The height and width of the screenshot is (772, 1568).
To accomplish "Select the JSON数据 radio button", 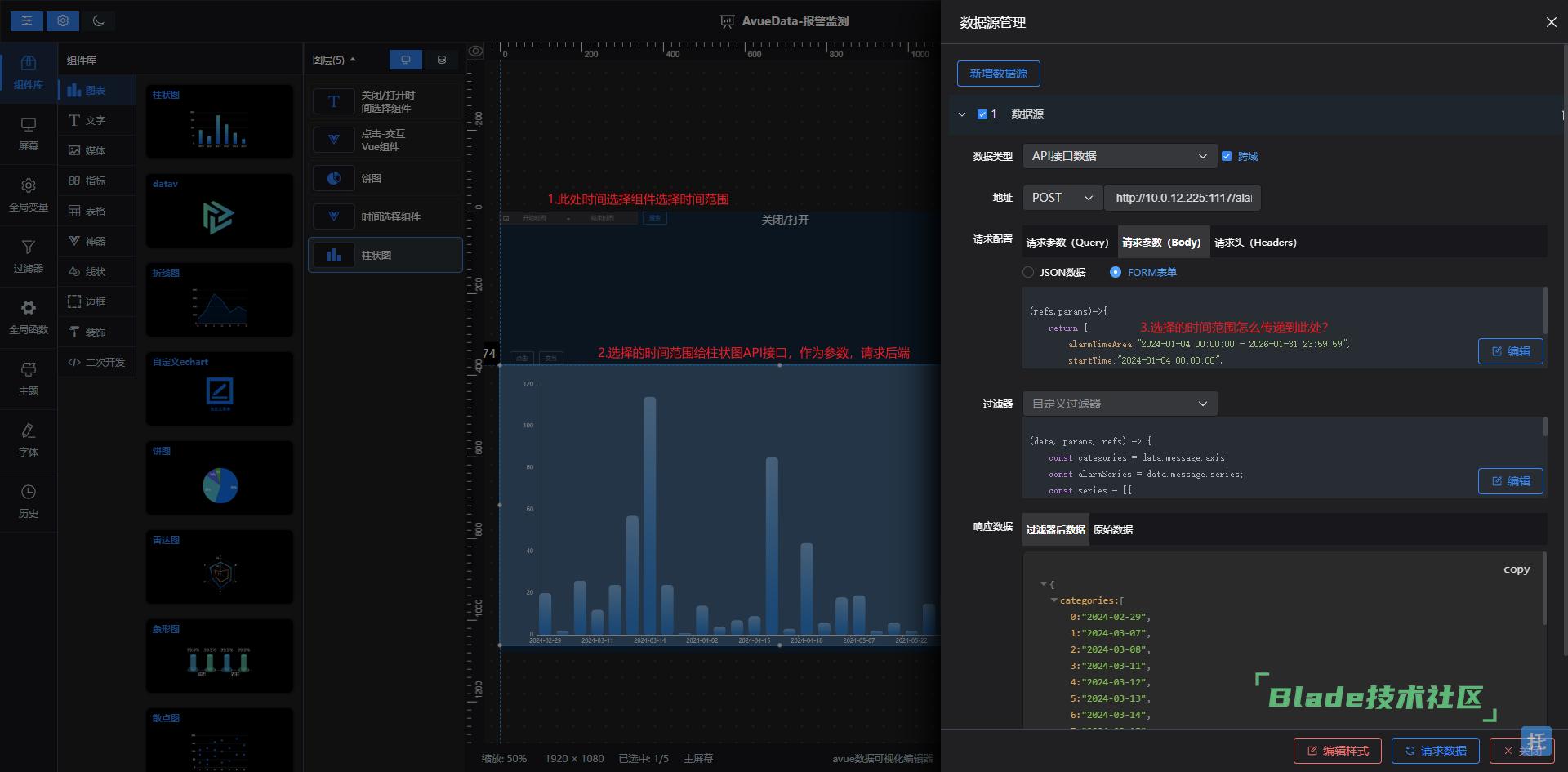I will (x=1028, y=273).
